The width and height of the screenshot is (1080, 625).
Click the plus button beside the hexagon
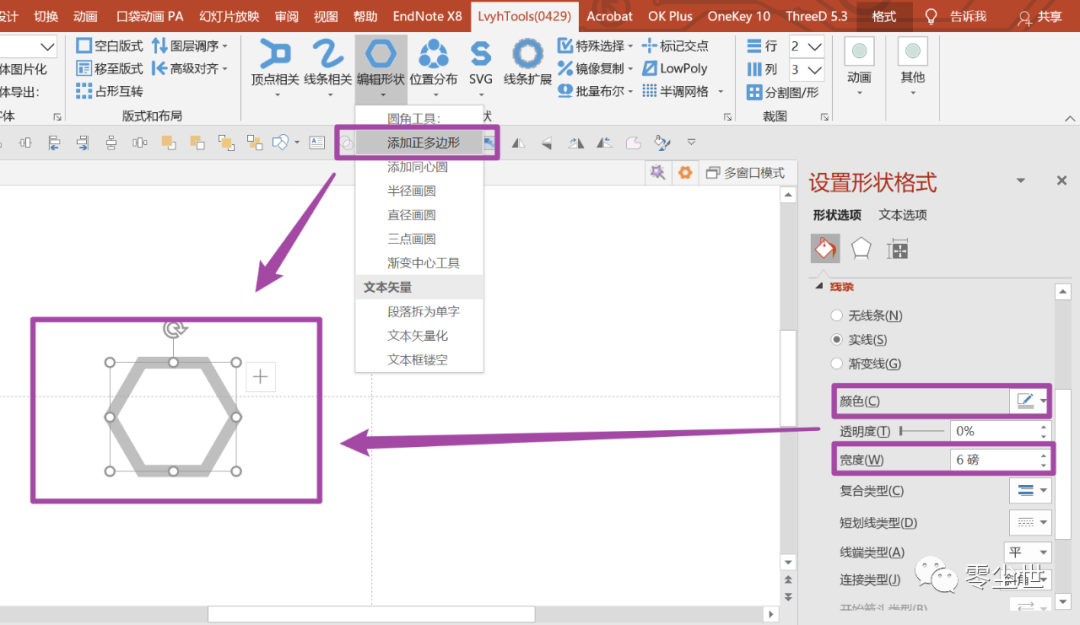(260, 376)
